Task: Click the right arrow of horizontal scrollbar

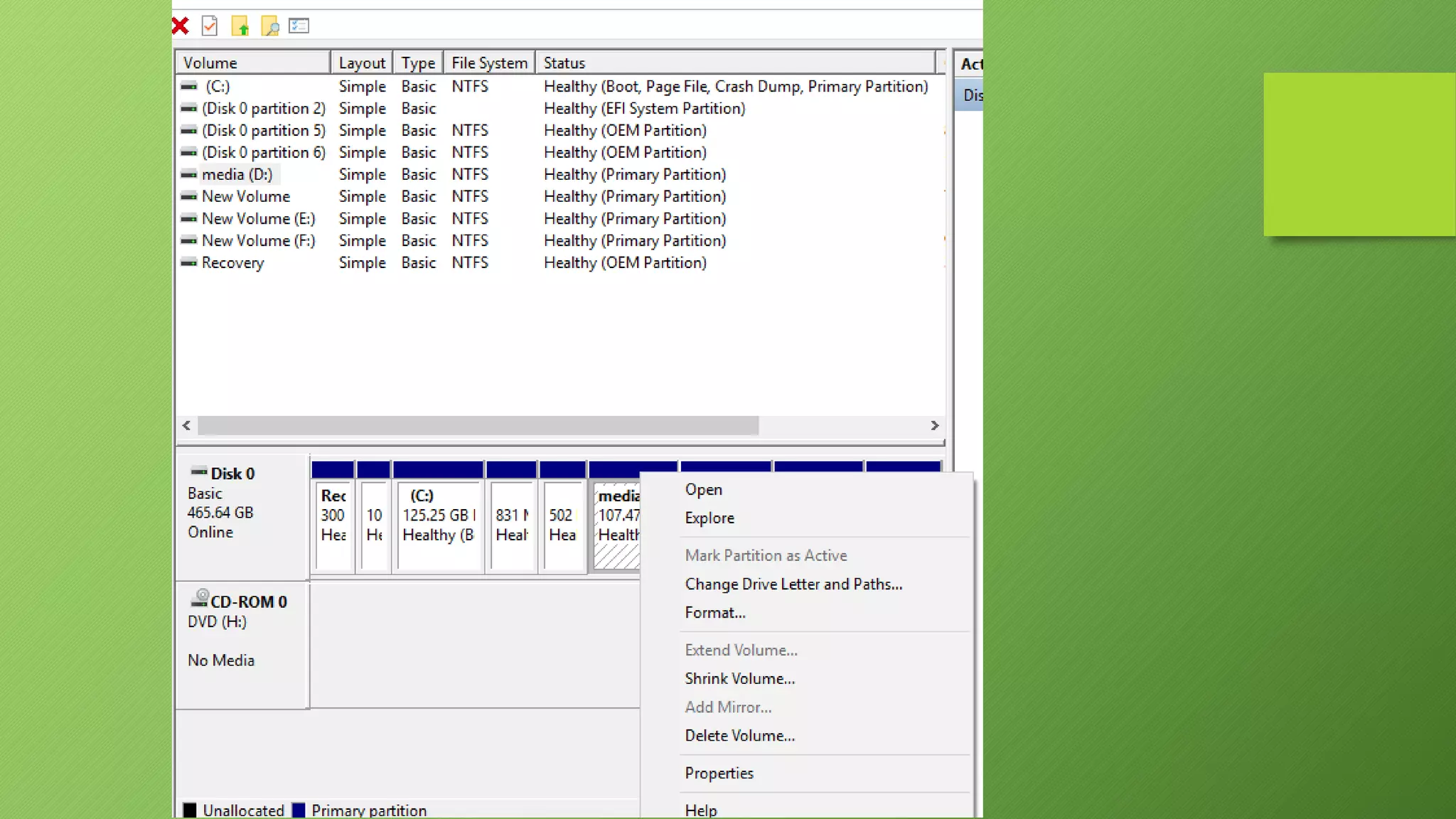Action: [934, 425]
